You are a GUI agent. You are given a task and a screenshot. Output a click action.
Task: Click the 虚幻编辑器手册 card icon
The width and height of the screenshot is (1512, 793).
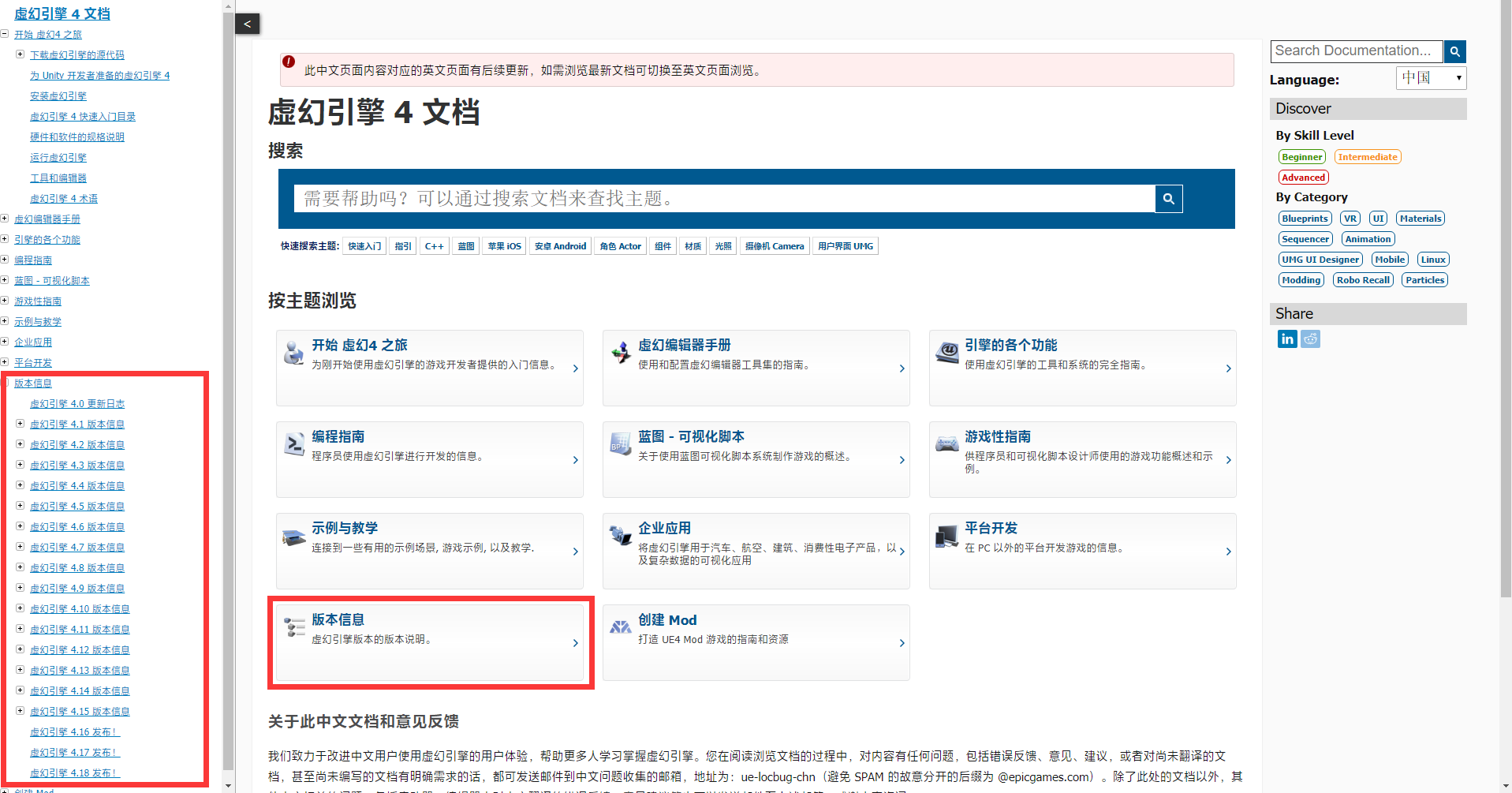pos(621,353)
